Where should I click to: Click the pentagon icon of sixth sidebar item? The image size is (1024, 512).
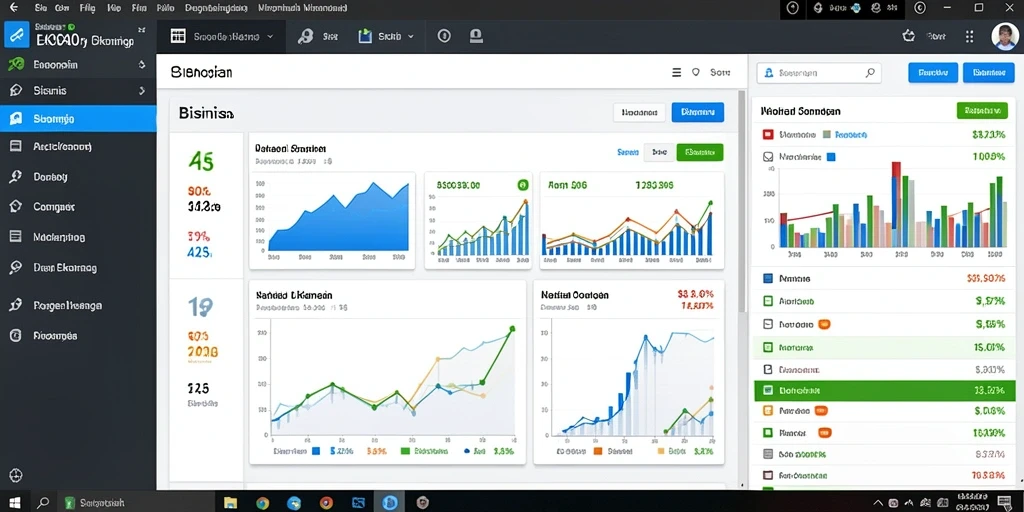pos(16,206)
